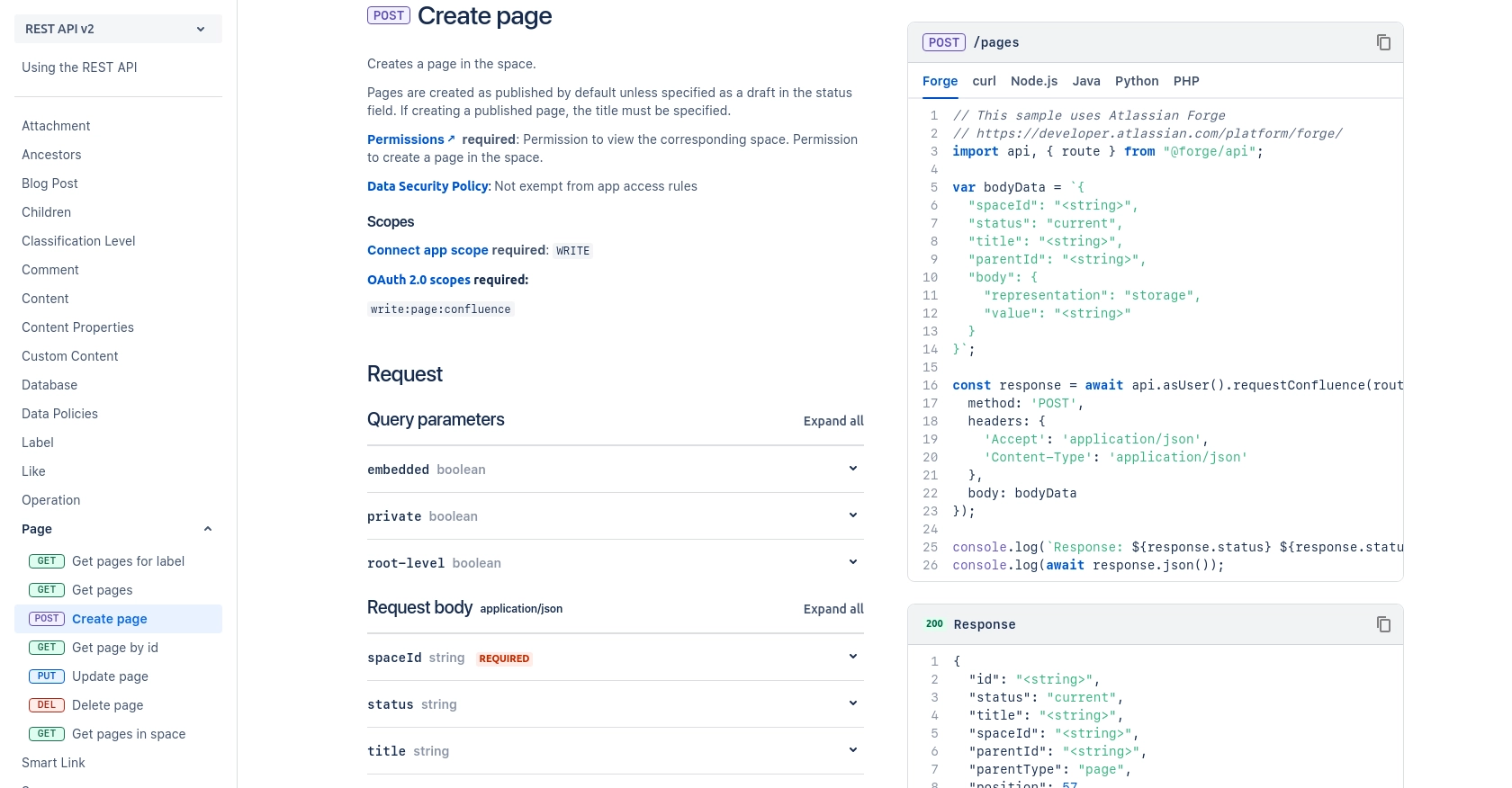Select the Delete page endpoint
The image size is (1512, 788).
tap(118, 705)
